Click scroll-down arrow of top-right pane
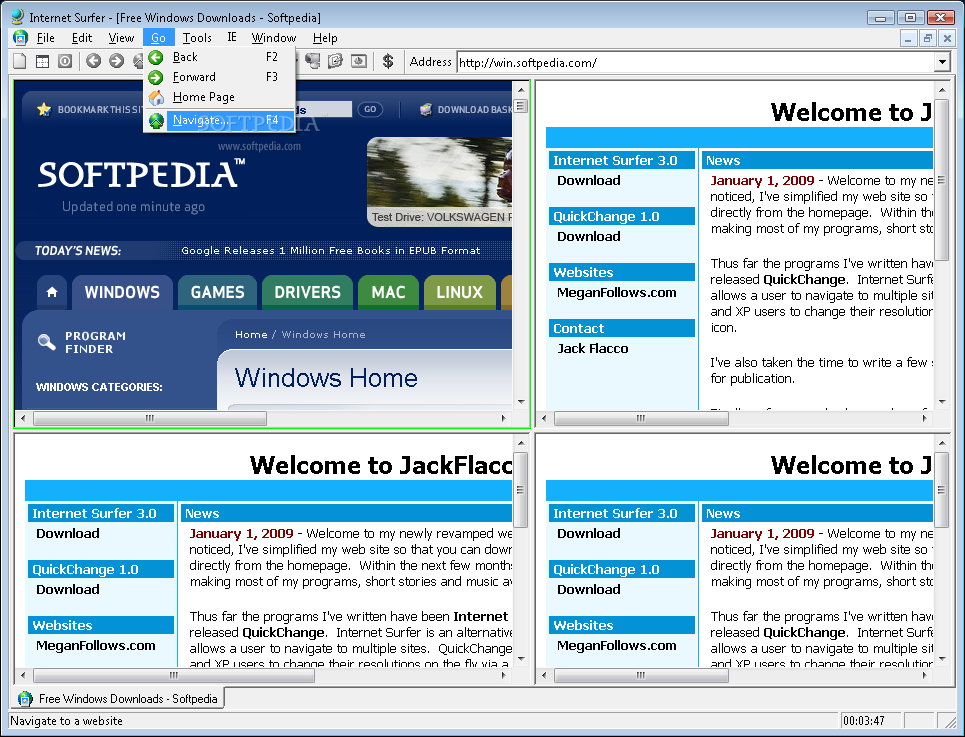Viewport: 965px width, 737px height. click(942, 402)
